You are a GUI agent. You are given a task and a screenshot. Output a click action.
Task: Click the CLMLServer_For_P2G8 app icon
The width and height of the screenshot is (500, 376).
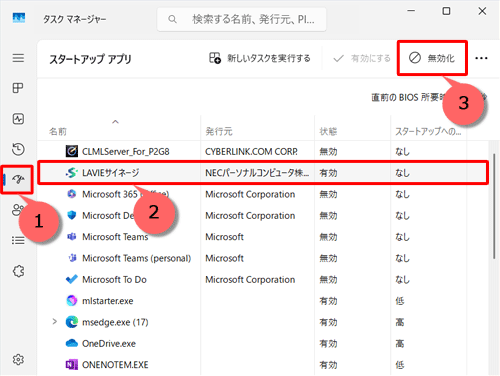72,151
